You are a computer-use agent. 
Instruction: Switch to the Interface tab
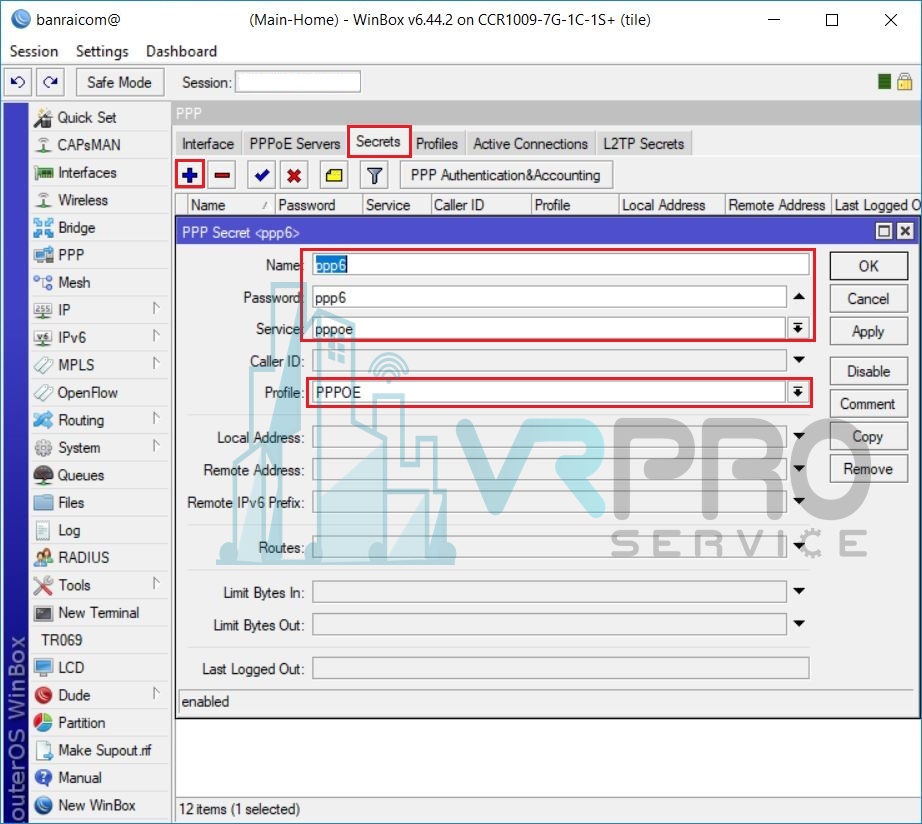click(208, 144)
